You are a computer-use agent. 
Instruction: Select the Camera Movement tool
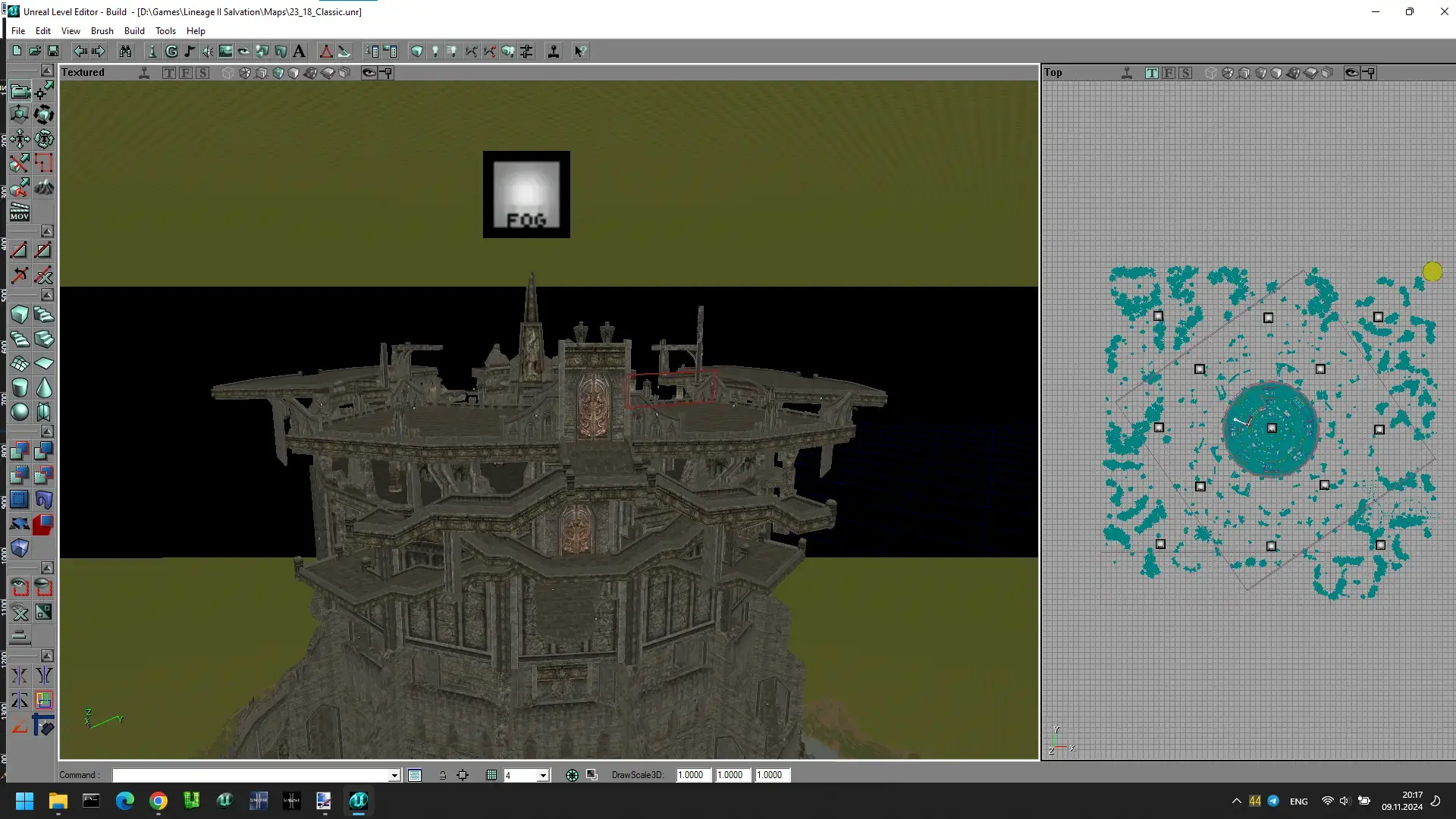20,91
